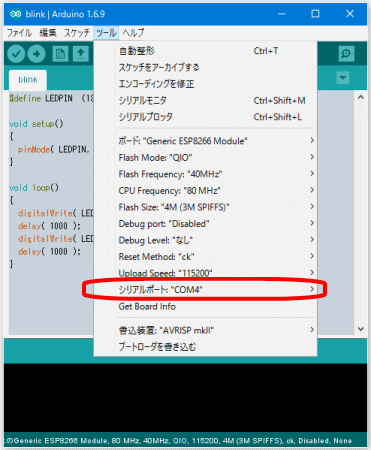Screen dimensions: 371x450
Task: Click inside the black console output area
Action: click(185, 398)
